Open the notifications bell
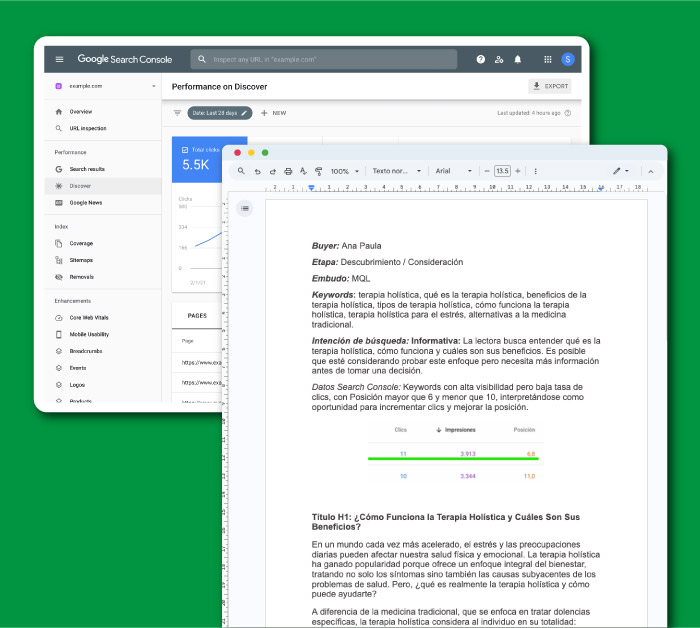The image size is (700, 628). (518, 60)
